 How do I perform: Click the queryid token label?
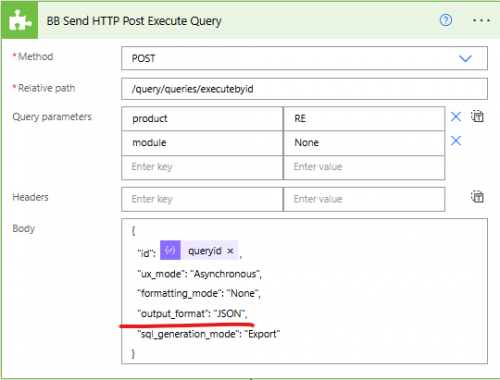coord(205,251)
